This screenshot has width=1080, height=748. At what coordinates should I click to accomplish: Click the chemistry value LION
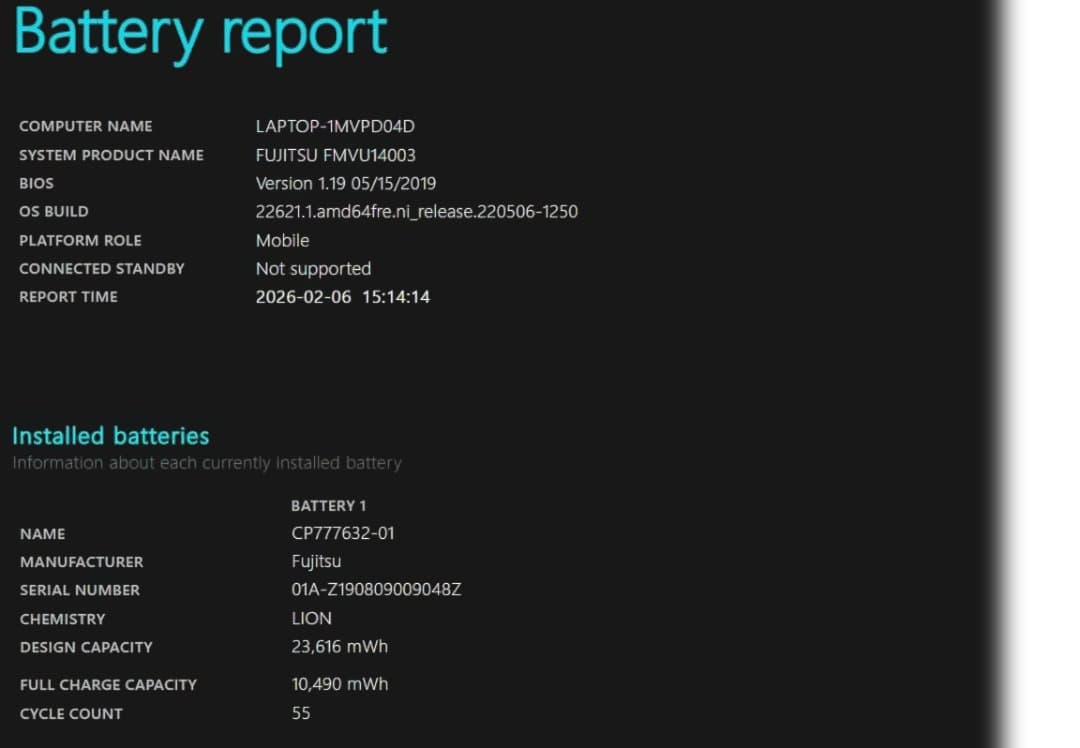click(x=311, y=618)
